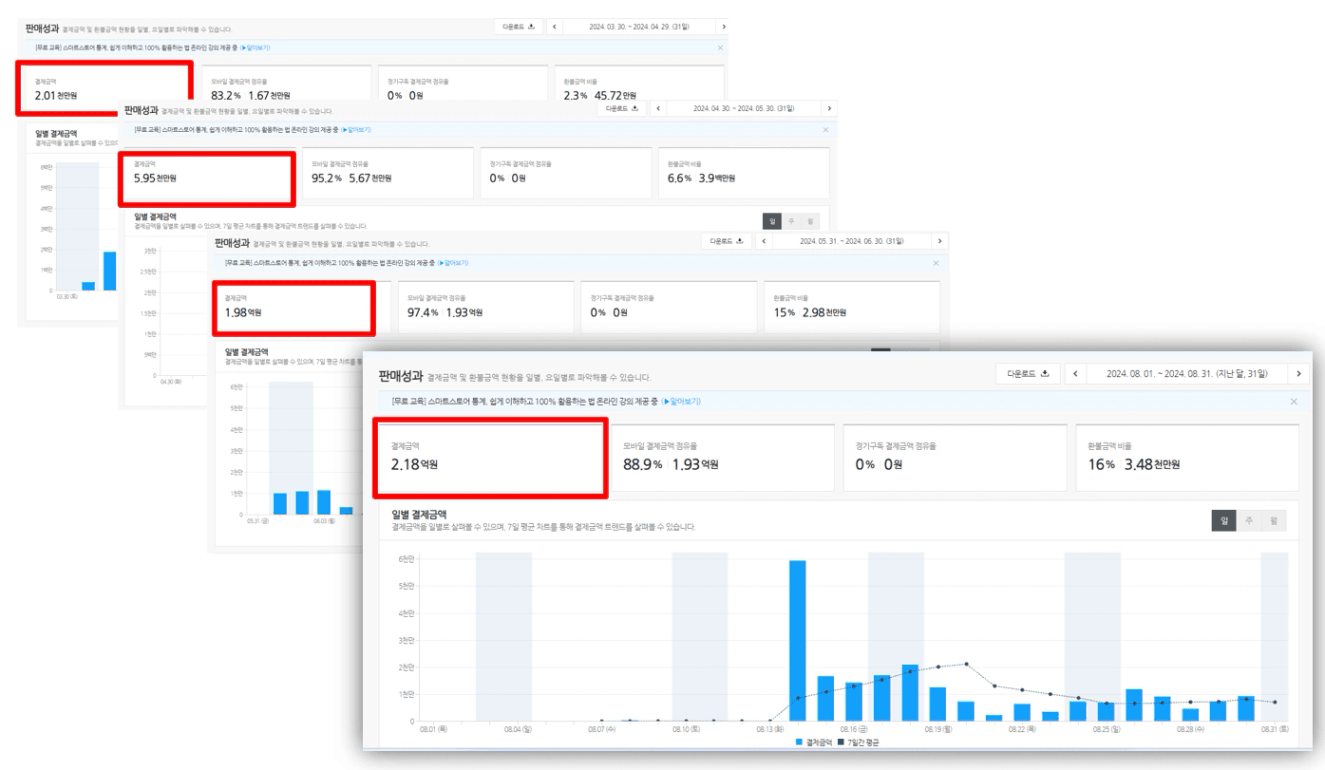Open 알아보기 link in August panel banner

coord(680,401)
